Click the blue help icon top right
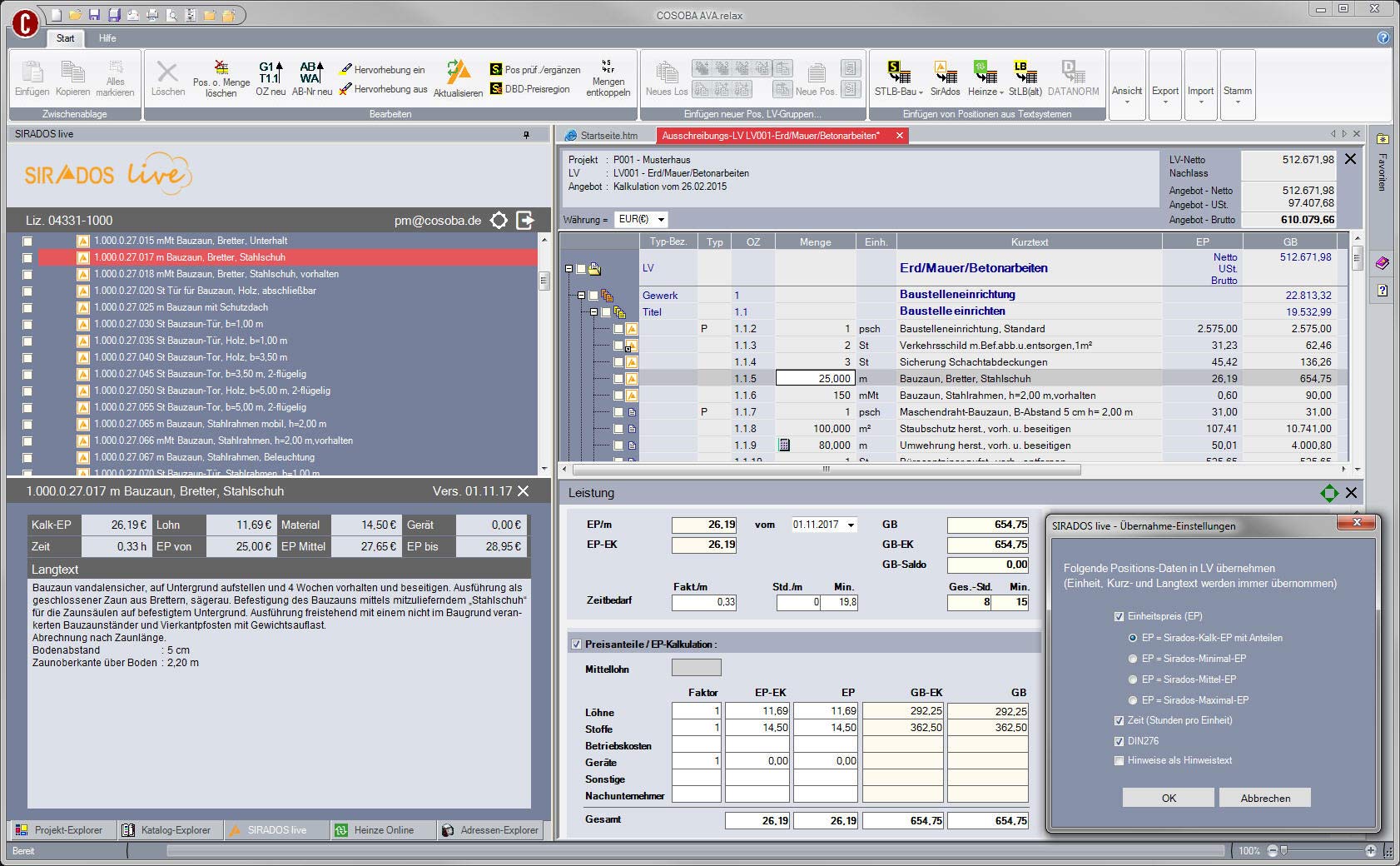 pos(1383,37)
